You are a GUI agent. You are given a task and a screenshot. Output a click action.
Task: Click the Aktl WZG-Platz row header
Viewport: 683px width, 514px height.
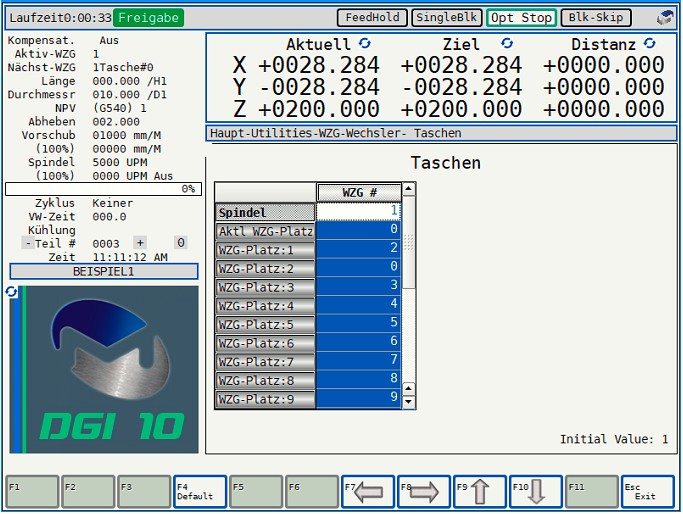coord(265,231)
